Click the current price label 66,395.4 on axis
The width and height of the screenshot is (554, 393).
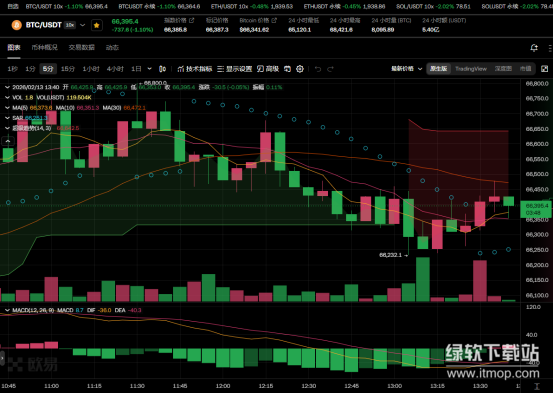tap(536, 209)
